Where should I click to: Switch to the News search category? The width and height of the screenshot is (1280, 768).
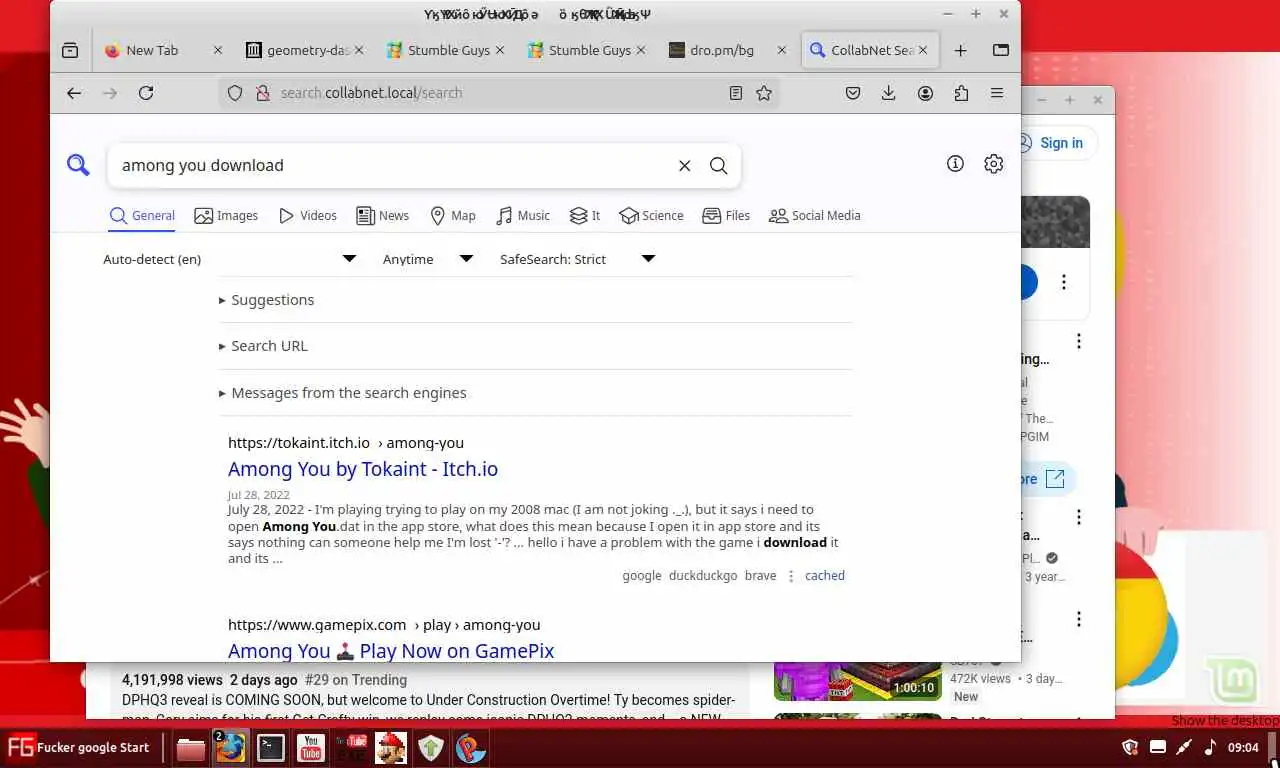tap(382, 216)
